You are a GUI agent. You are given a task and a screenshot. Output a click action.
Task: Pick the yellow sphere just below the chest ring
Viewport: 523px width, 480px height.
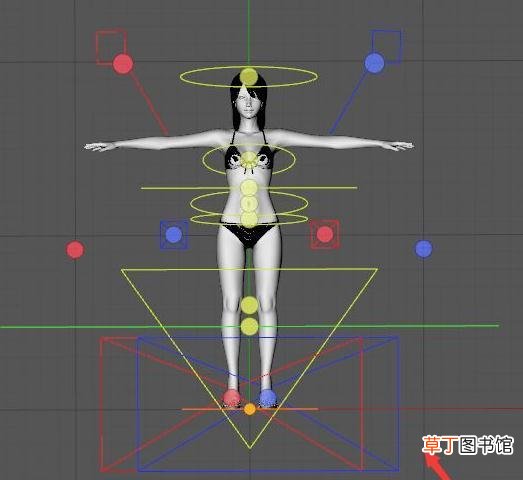click(x=249, y=188)
